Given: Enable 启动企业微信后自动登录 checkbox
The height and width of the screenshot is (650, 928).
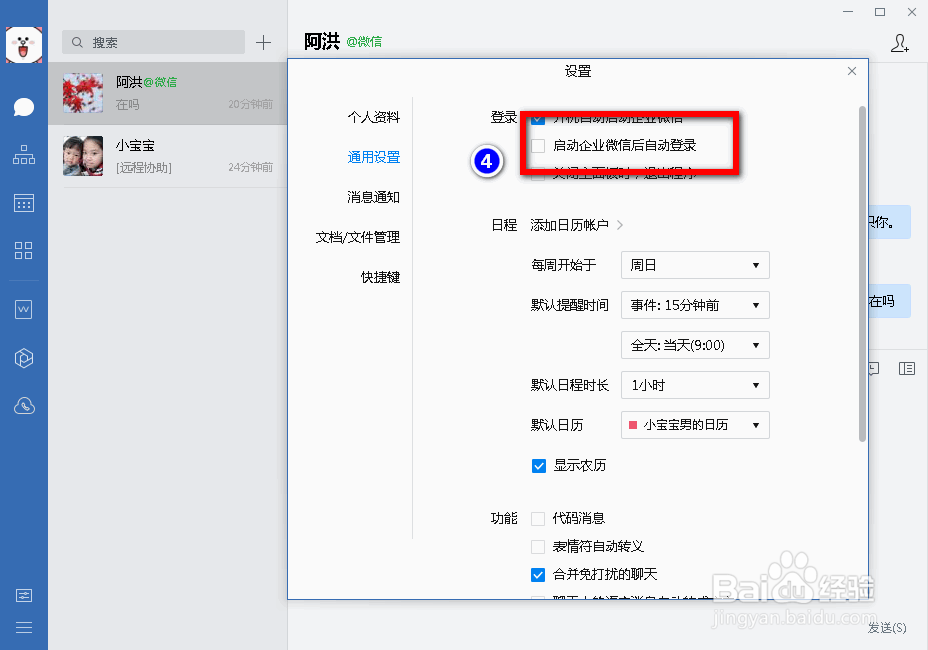Looking at the screenshot, I should (x=537, y=147).
